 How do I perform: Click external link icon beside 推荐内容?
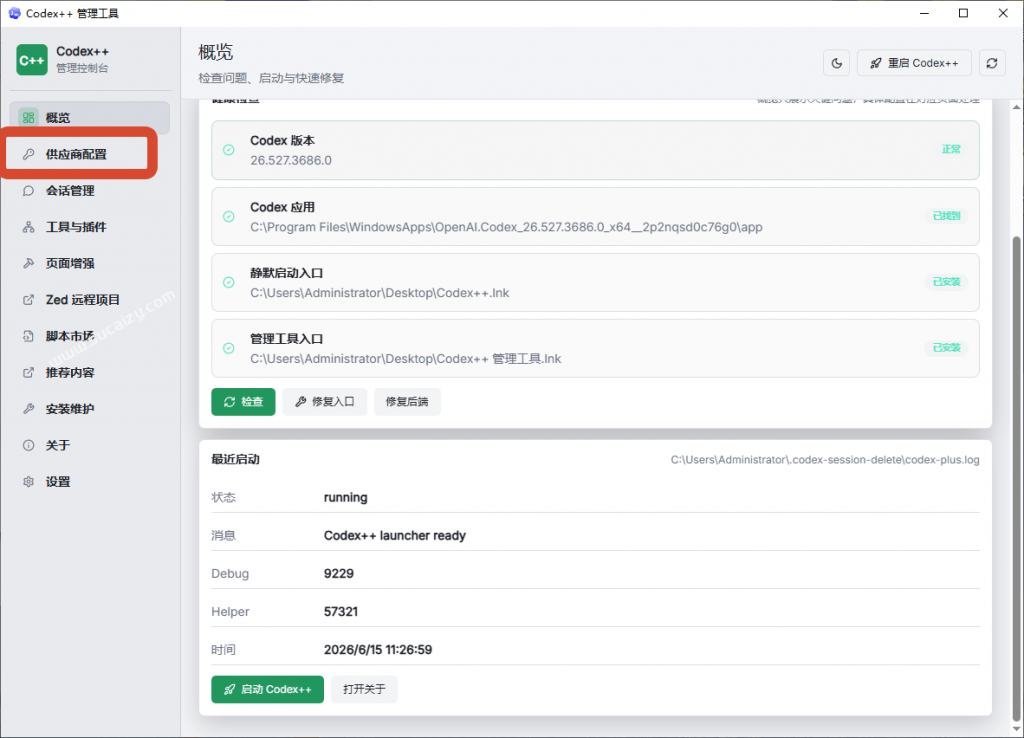click(28, 372)
